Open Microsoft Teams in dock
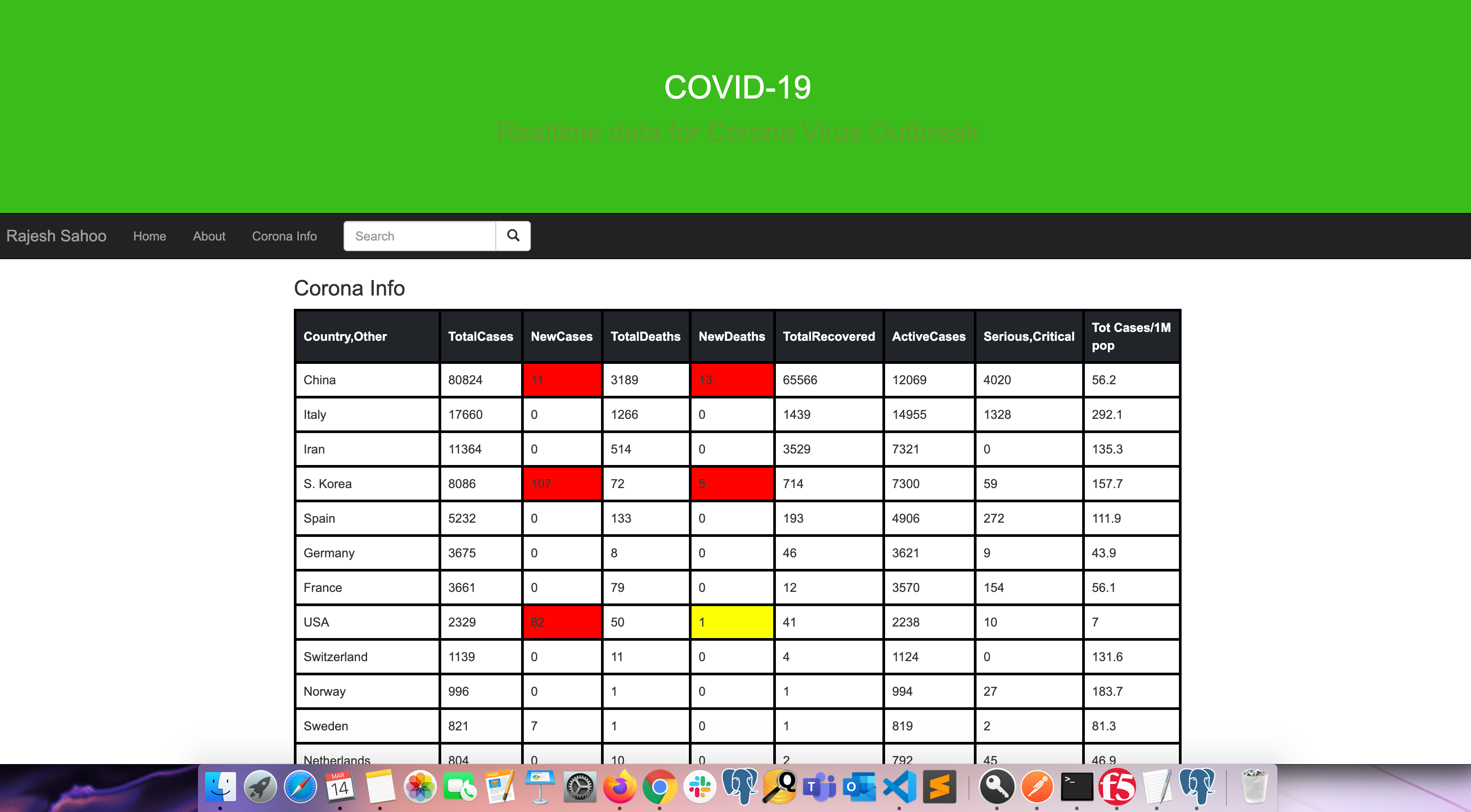 click(819, 788)
